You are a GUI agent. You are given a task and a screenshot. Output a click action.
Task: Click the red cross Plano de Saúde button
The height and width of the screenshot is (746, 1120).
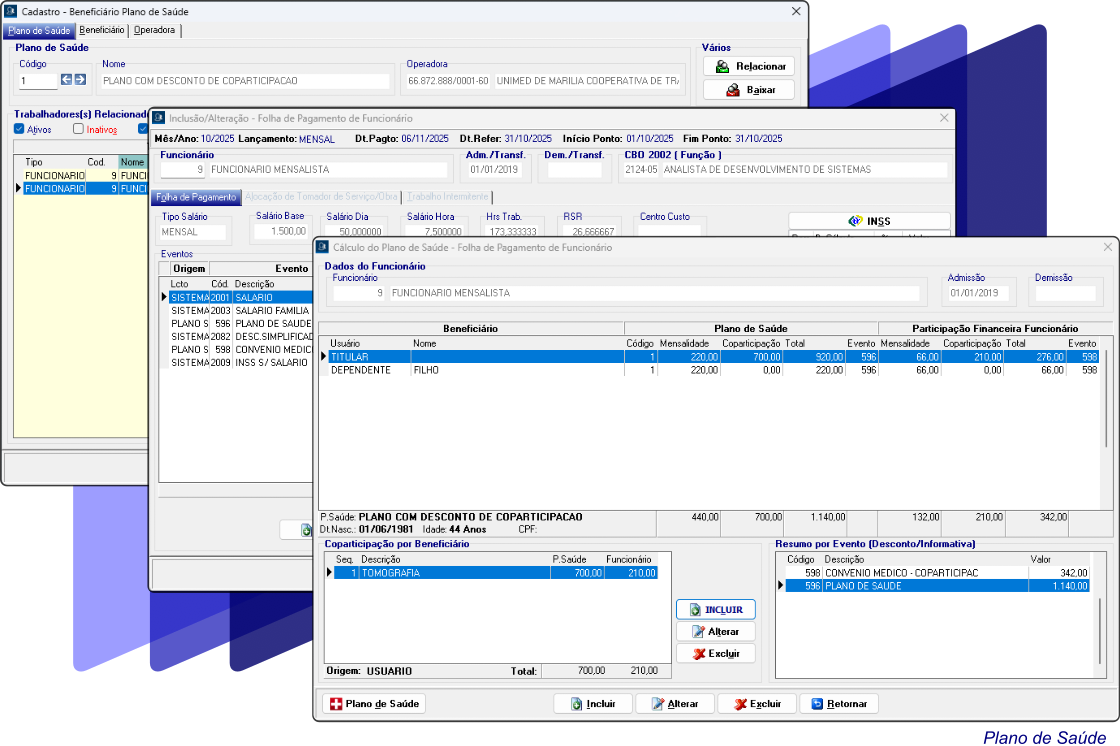pyautogui.click(x=373, y=704)
